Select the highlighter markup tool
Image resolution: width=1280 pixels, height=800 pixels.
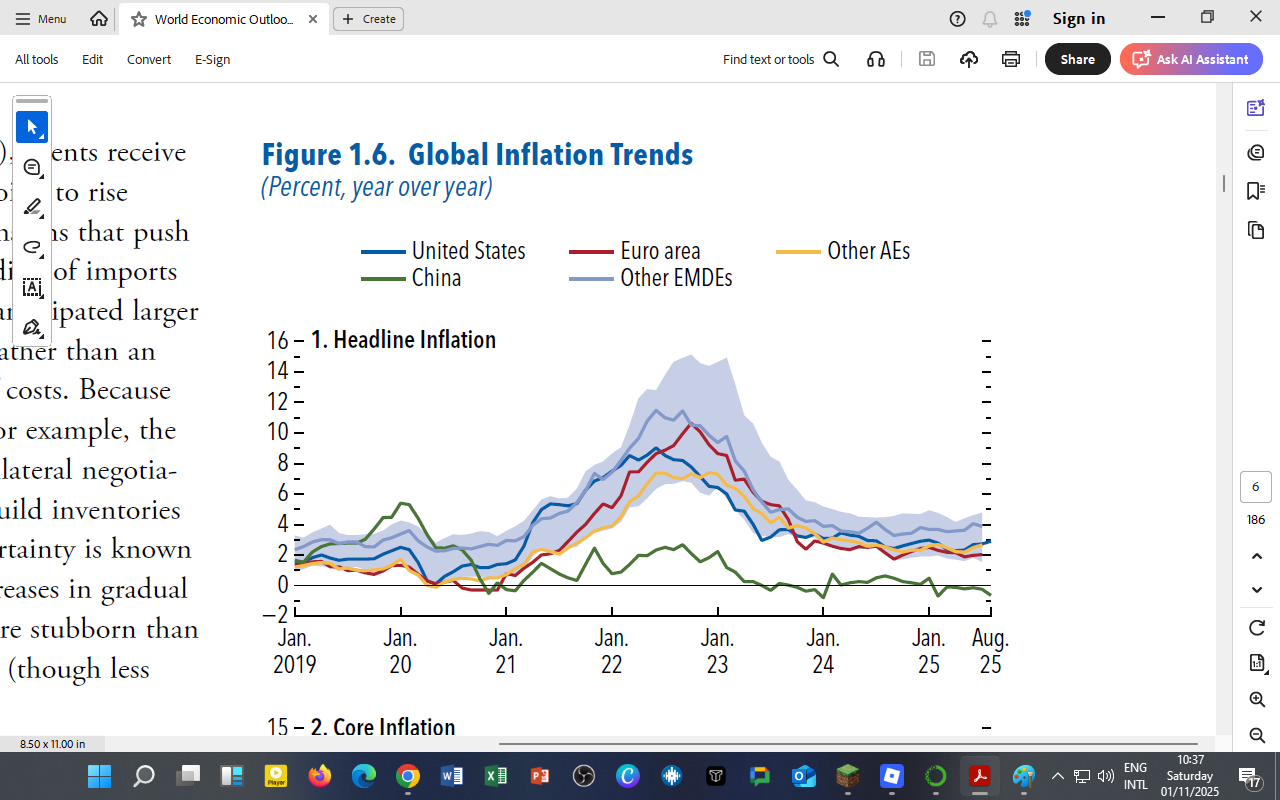coord(32,206)
